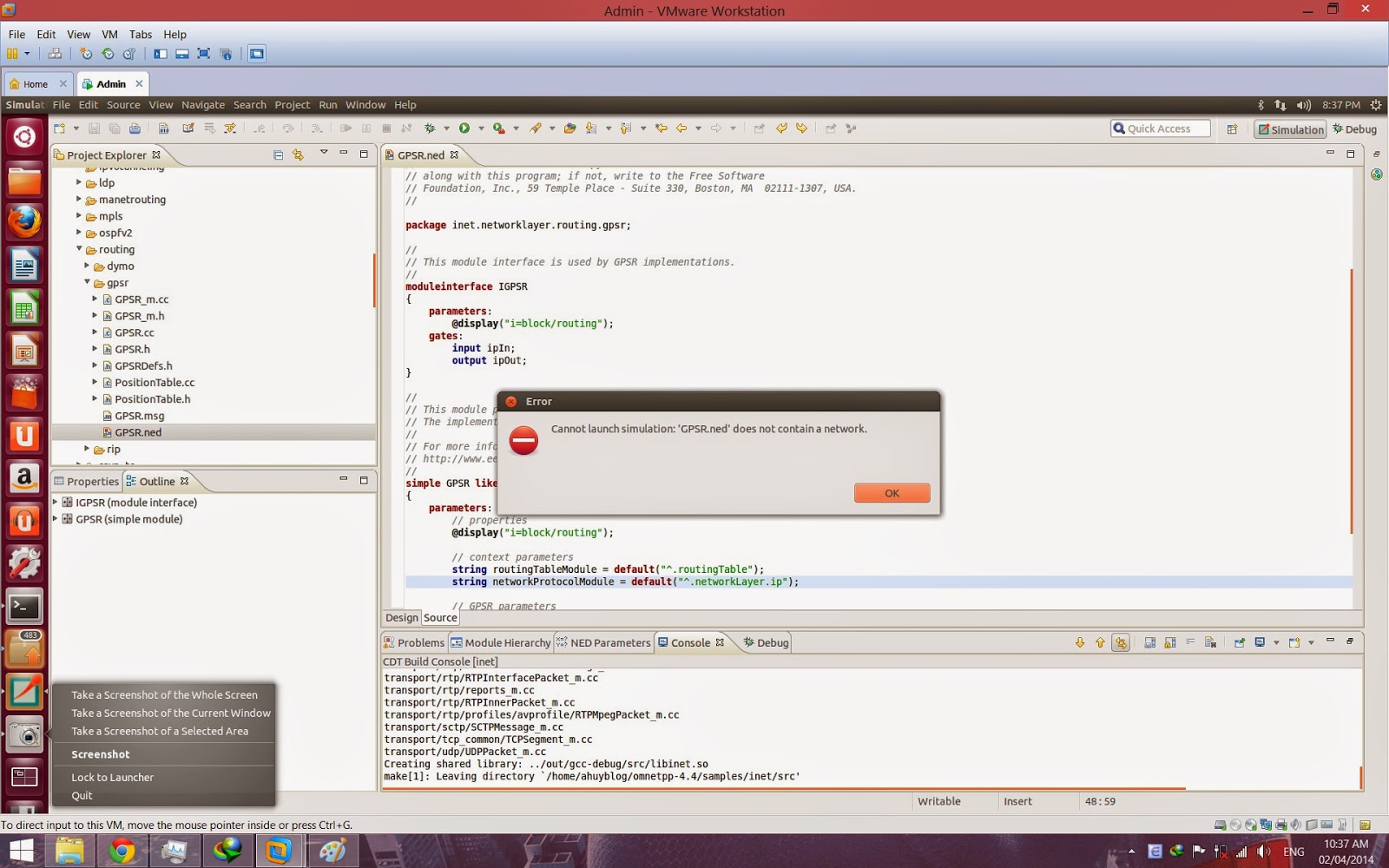The height and width of the screenshot is (868, 1389).
Task: Click the Last Edit Location arrow icon
Action: pyautogui.click(x=662, y=128)
